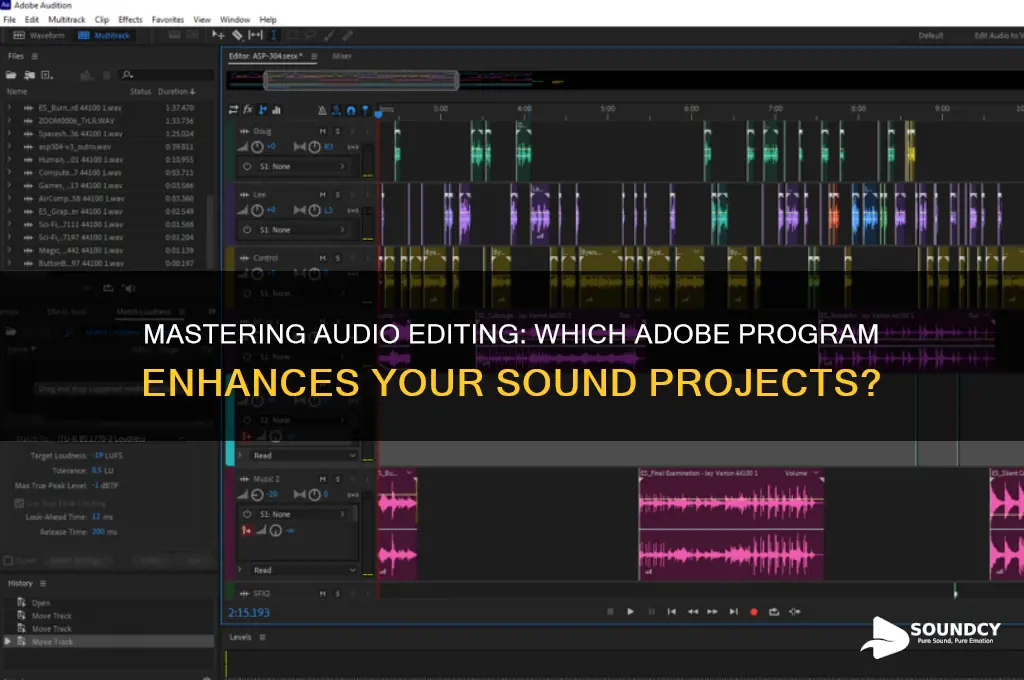Click the Files panel search field
1024x680 pixels.
tap(167, 75)
